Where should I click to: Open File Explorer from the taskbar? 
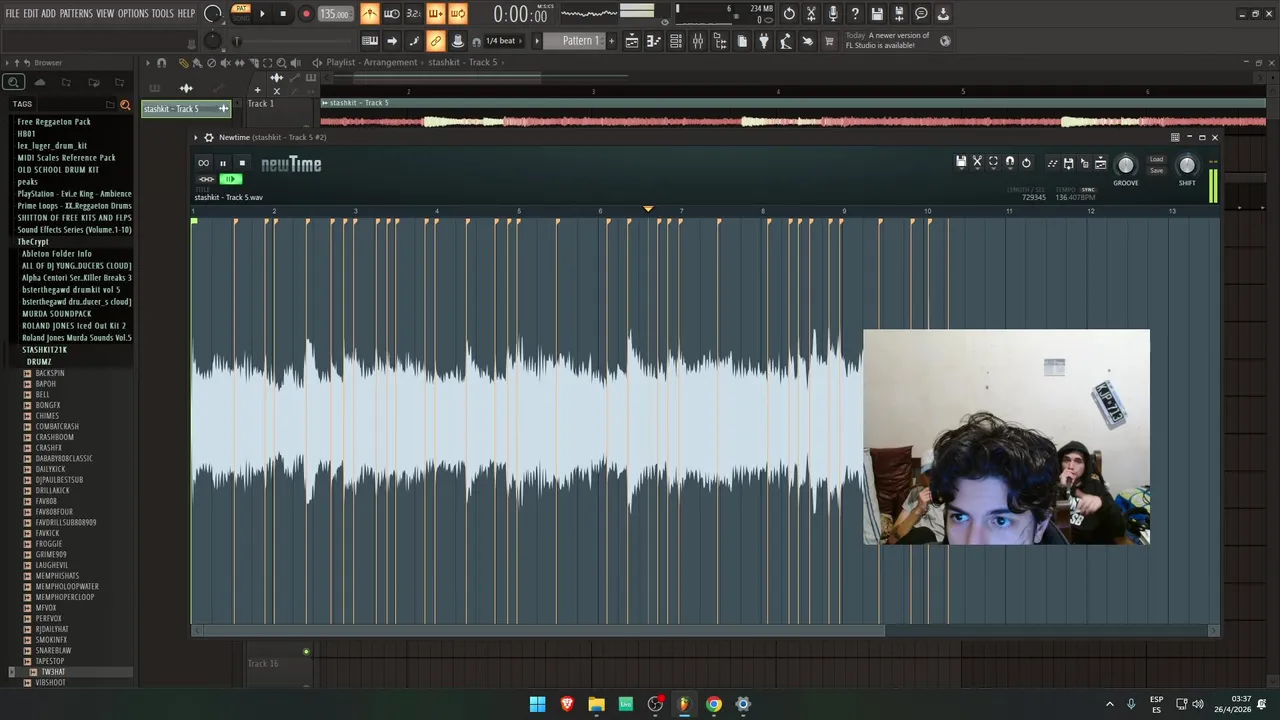(x=596, y=704)
